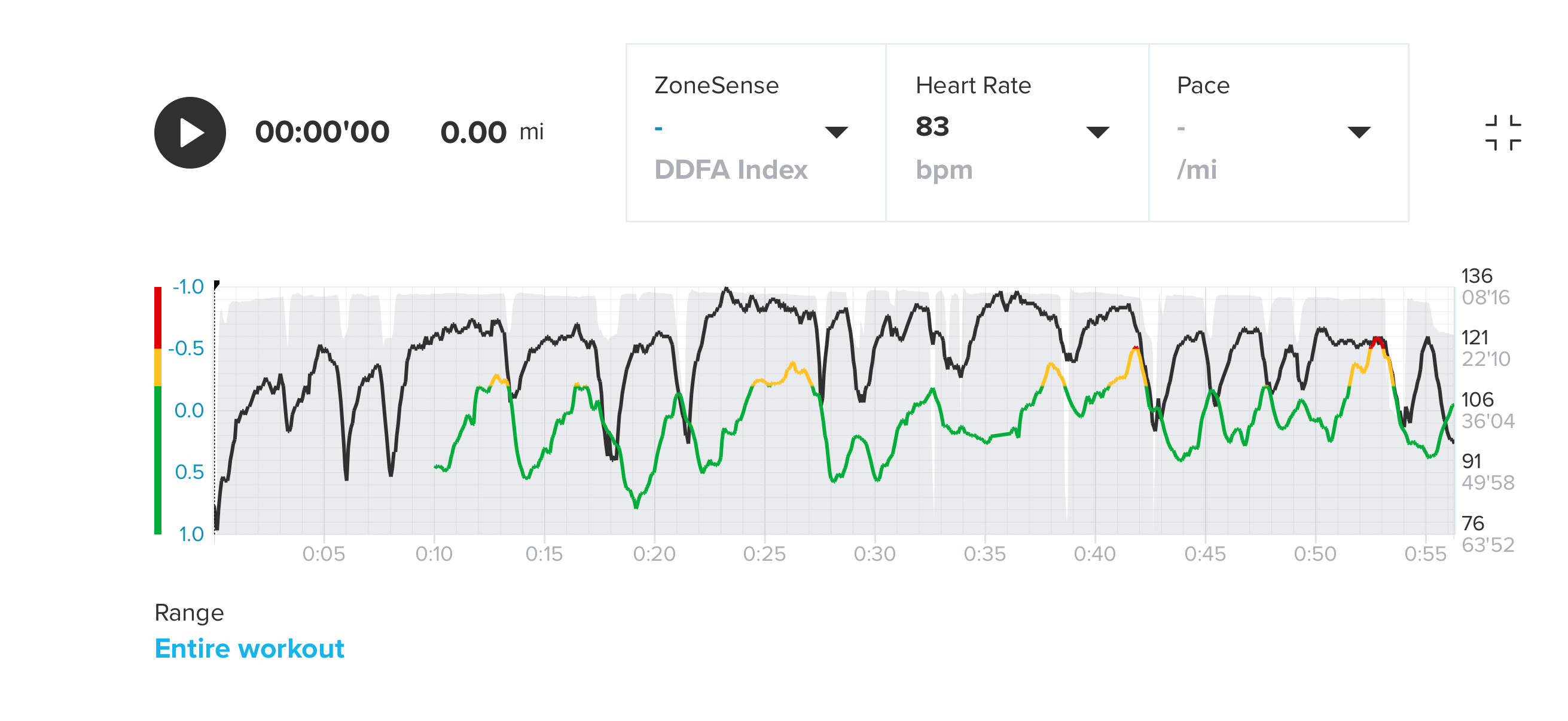Screen dimensions: 1568x721
Task: Open the Pace metric dropdown arrow
Action: click(1359, 132)
